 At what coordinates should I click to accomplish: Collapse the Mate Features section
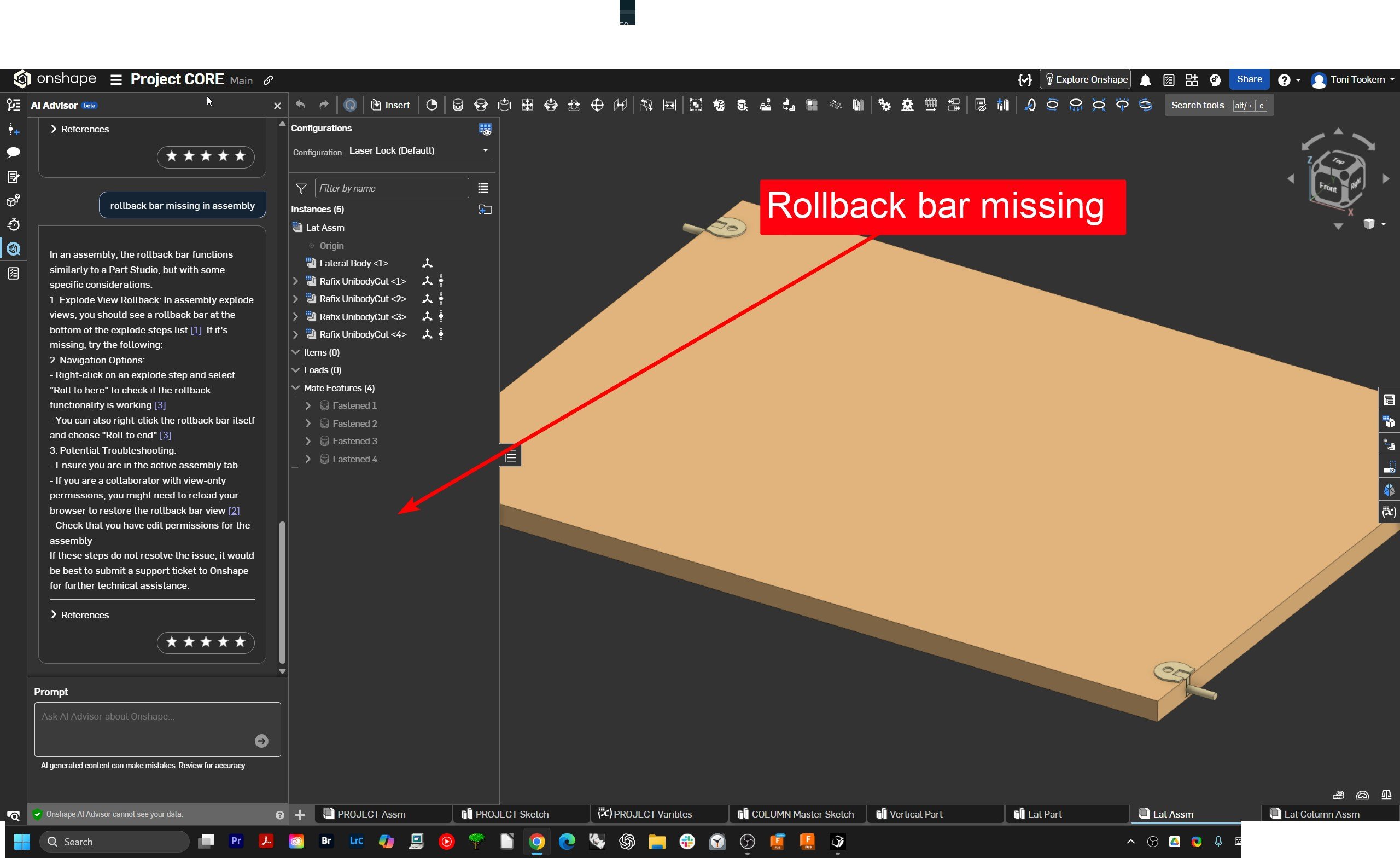tap(295, 388)
